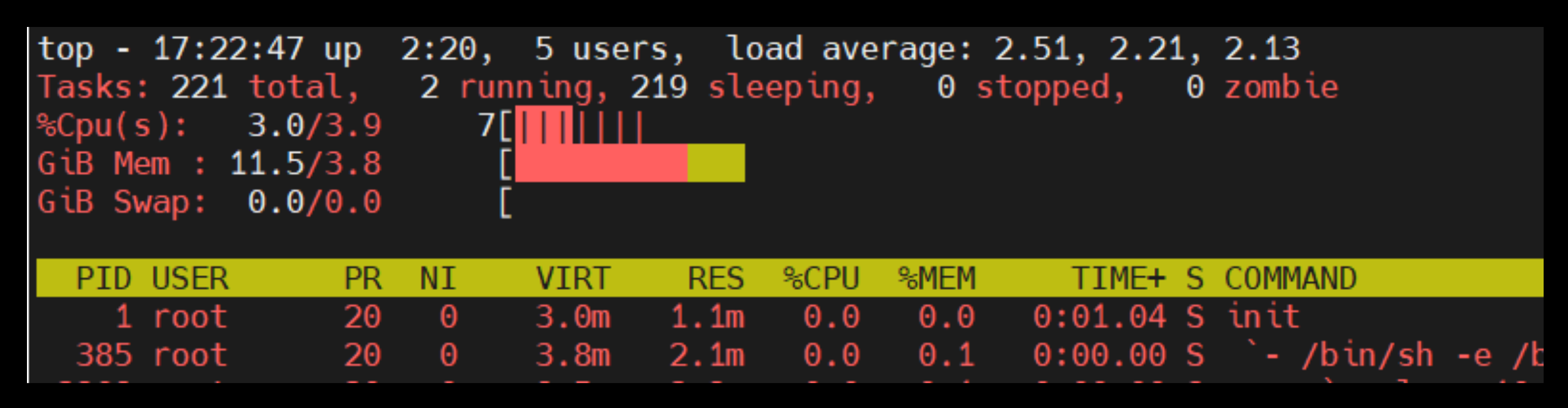Click the load average values
Image resolution: width=1568 pixels, height=408 pixels.
(x=1146, y=49)
